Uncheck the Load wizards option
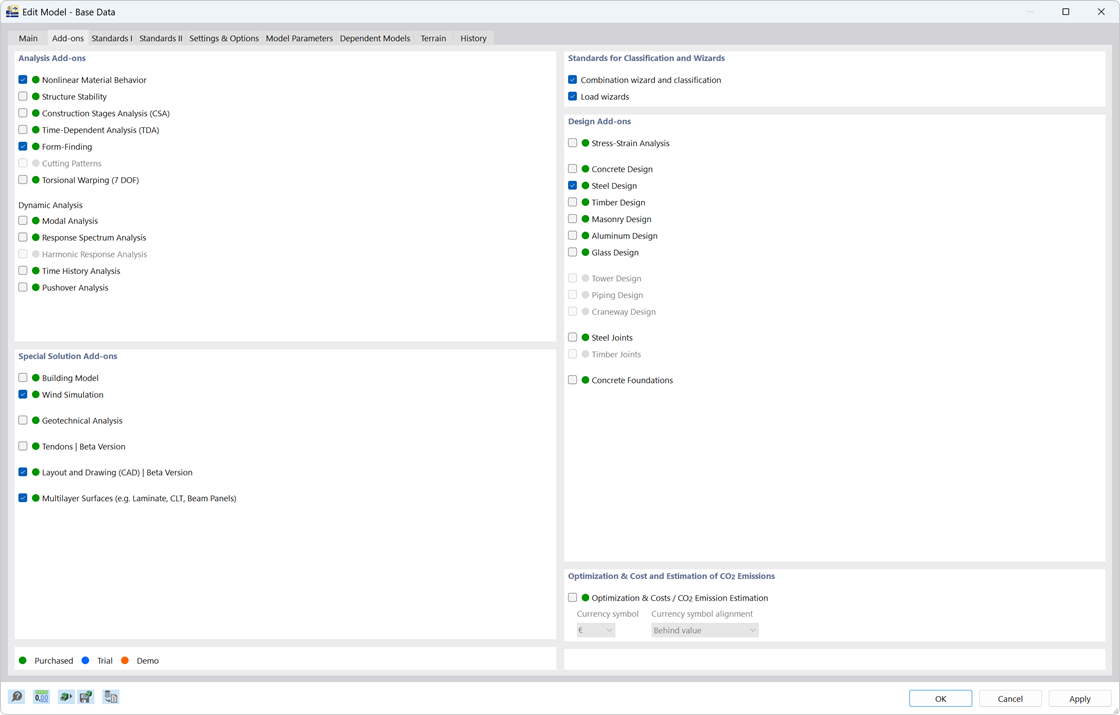Viewport: 1120px width, 715px height. [x=572, y=96]
